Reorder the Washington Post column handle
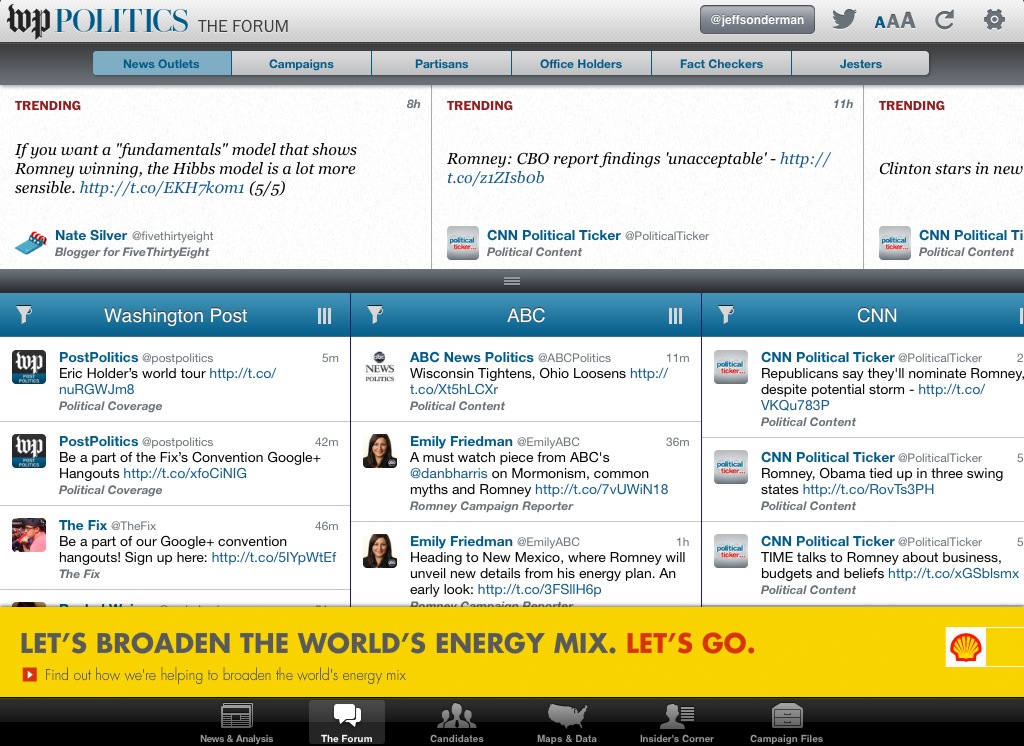The height and width of the screenshot is (746, 1024). (324, 316)
